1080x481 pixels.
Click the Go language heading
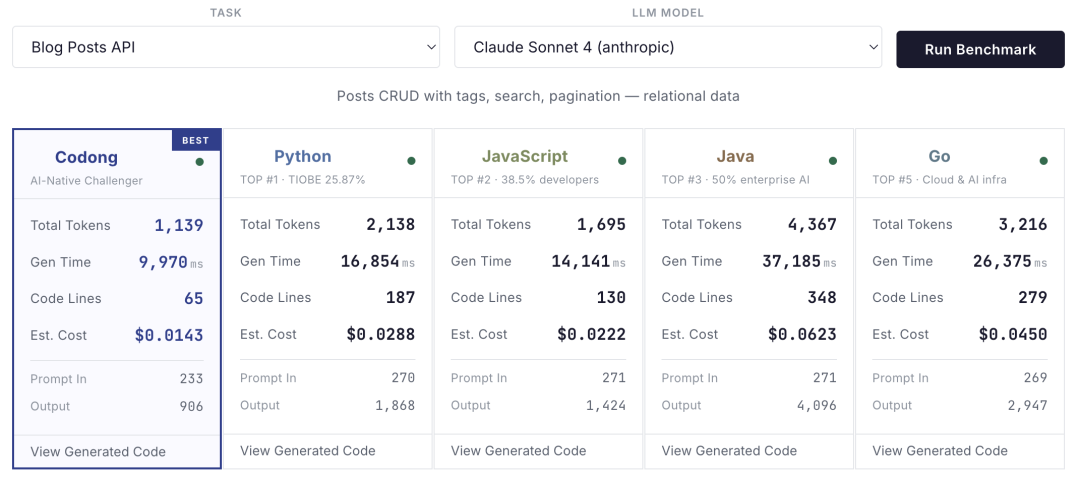coord(940,156)
